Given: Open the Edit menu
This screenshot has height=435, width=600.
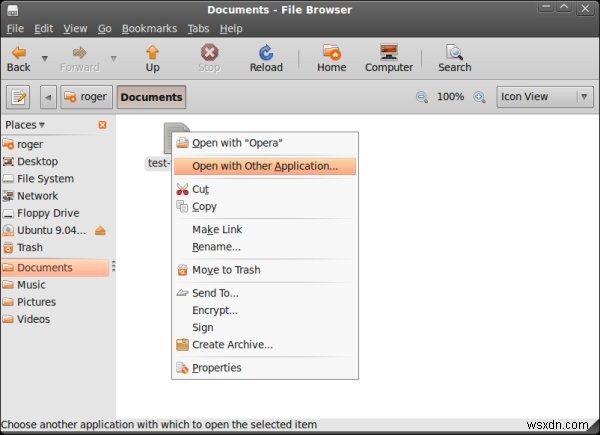Looking at the screenshot, I should click(x=44, y=29).
